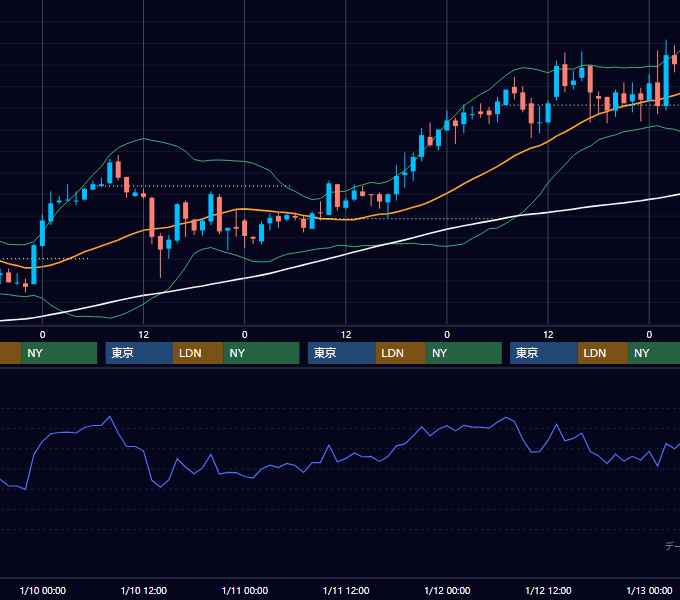Click the 1/10 00:00 date label
The height and width of the screenshot is (600, 680).
pos(42,590)
